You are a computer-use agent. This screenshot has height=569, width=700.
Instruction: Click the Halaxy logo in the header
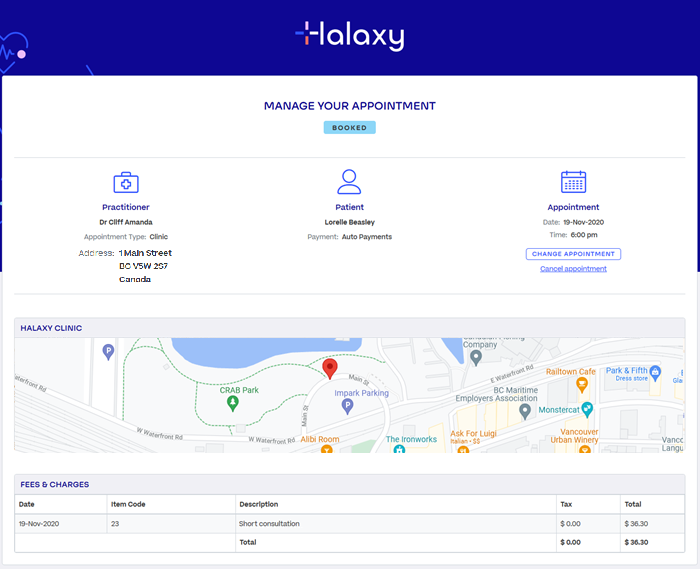(x=349, y=35)
